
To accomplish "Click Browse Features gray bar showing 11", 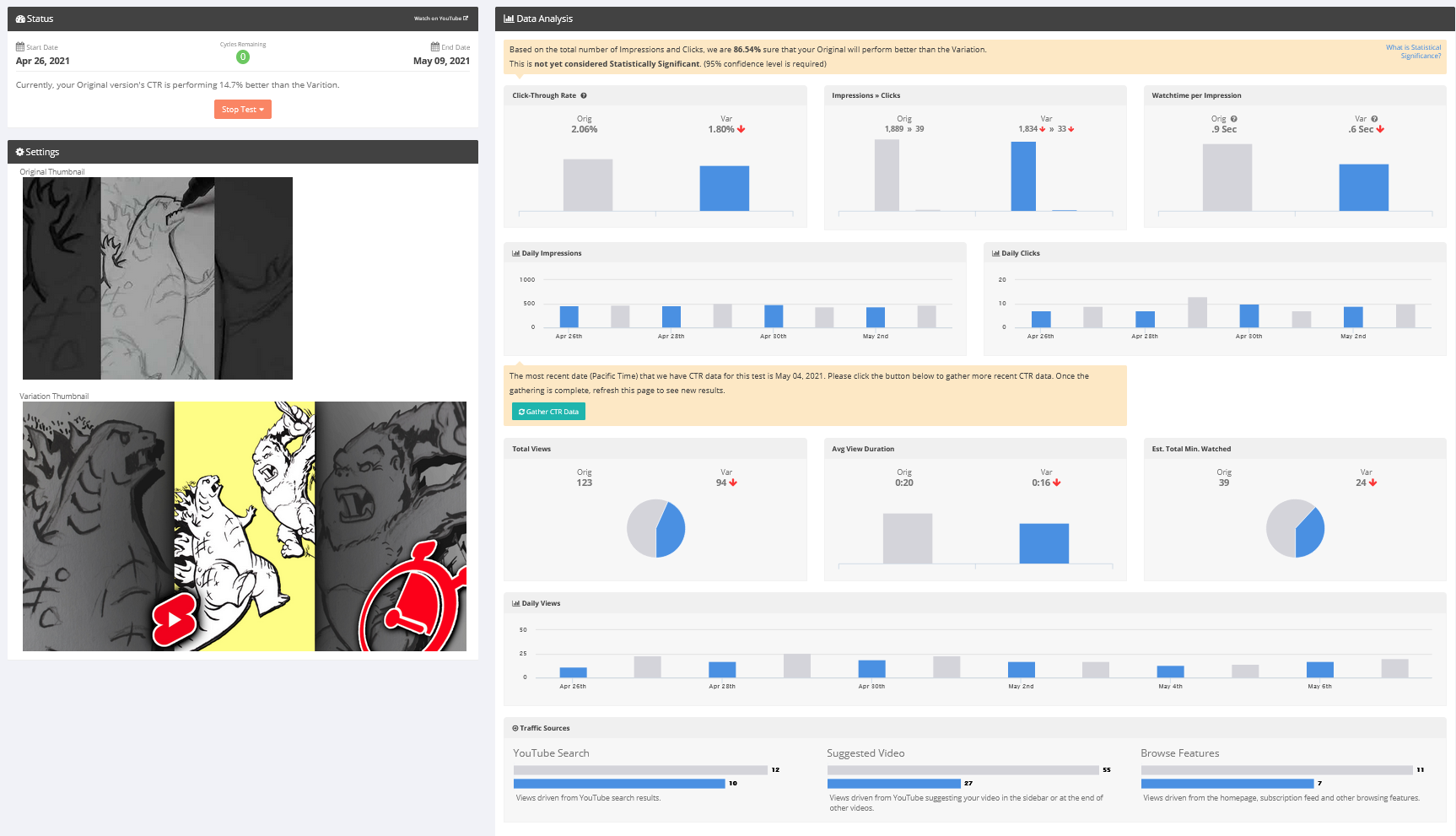I will (1277, 770).
